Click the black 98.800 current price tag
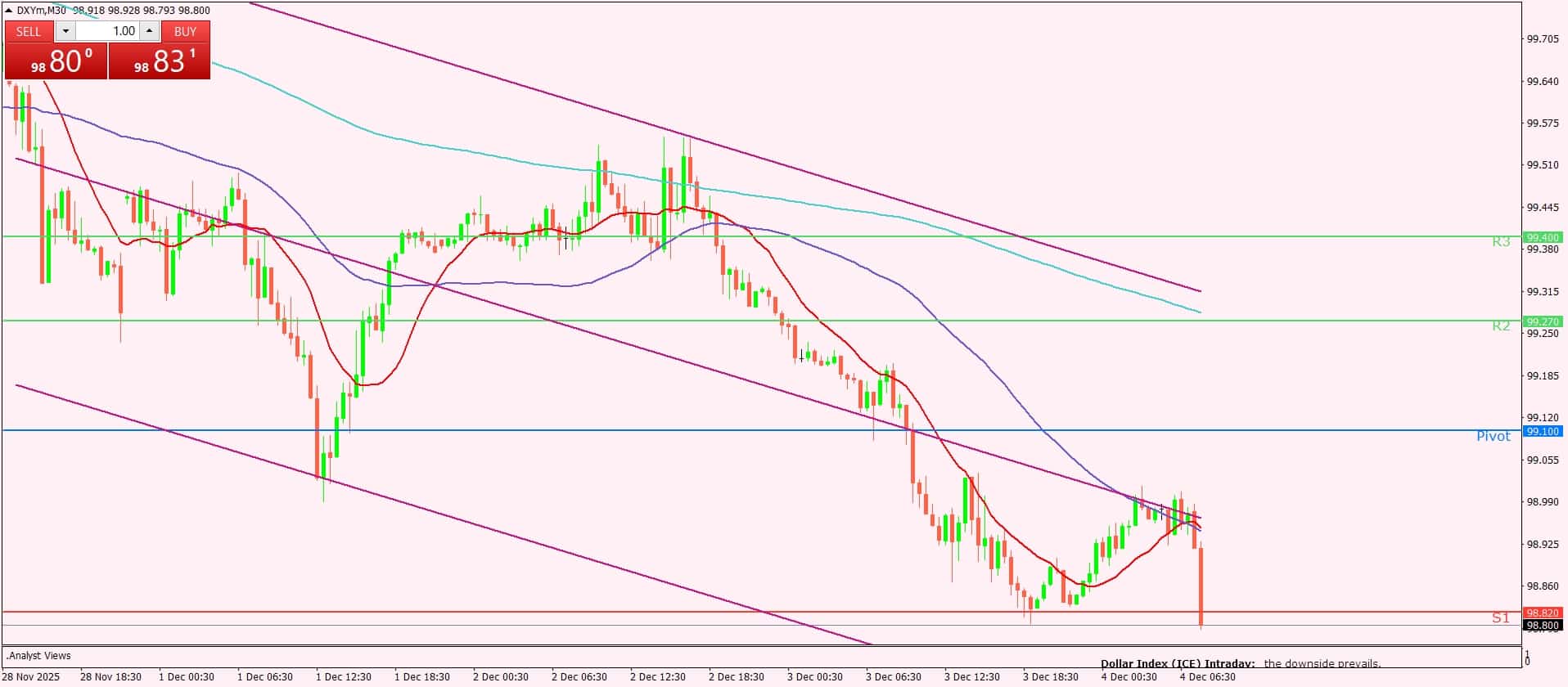 pos(1542,626)
